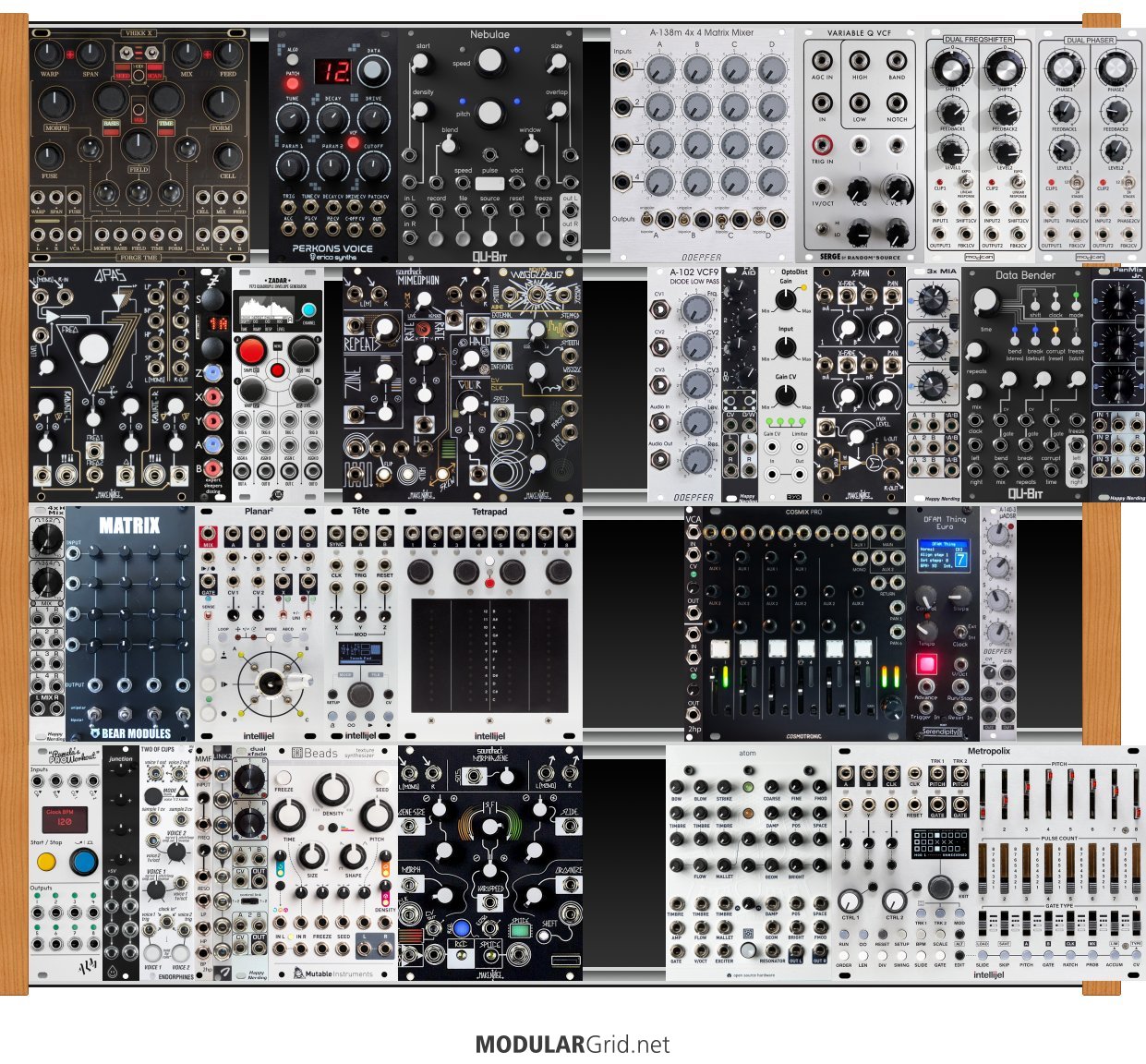The width and height of the screenshot is (1146, 1064).
Task: Click the Gain knob on OptoDist
Action: (x=785, y=298)
